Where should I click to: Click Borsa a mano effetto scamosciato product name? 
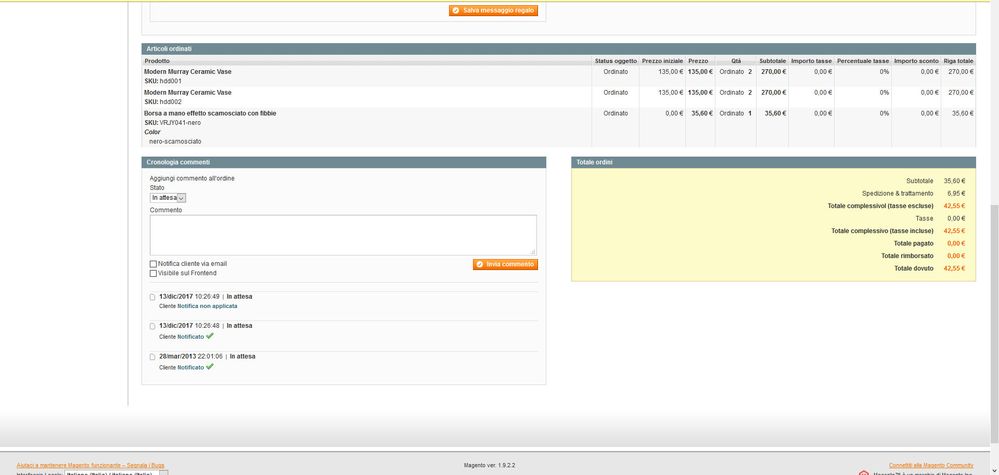pyautogui.click(x=210, y=113)
